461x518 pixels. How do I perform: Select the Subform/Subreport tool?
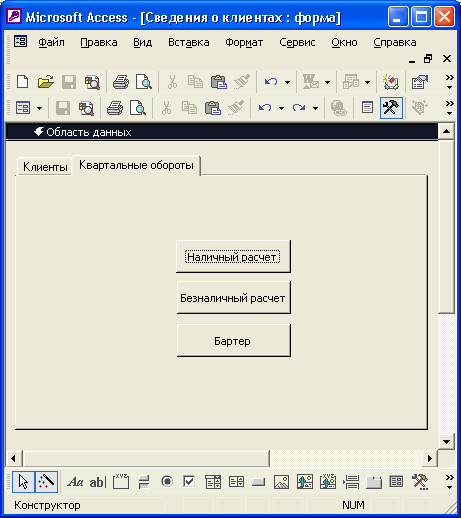tap(396, 482)
